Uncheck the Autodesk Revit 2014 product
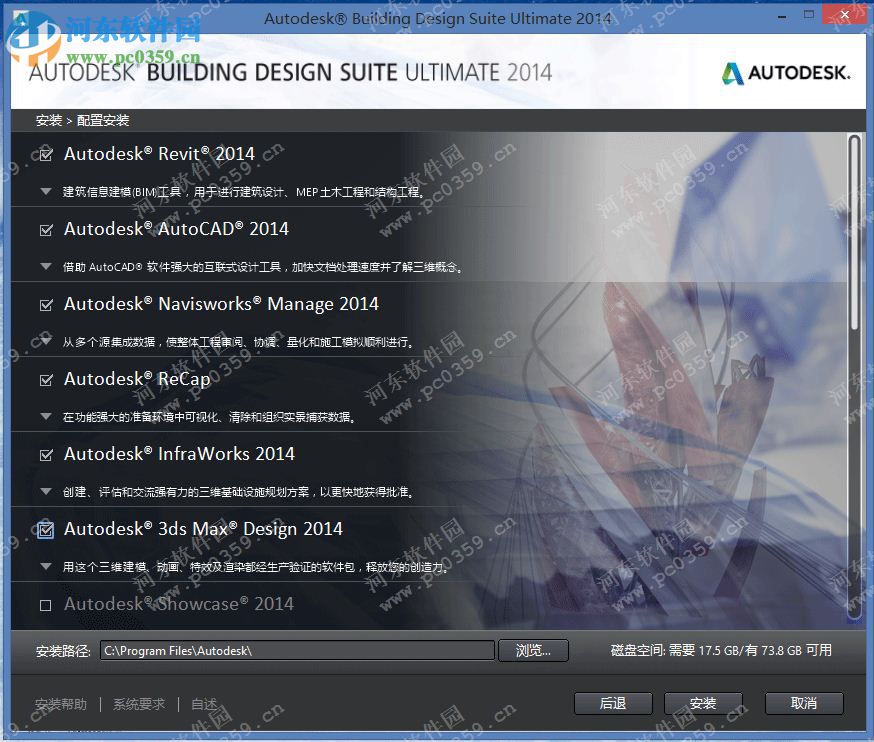874x742 pixels. (45, 153)
